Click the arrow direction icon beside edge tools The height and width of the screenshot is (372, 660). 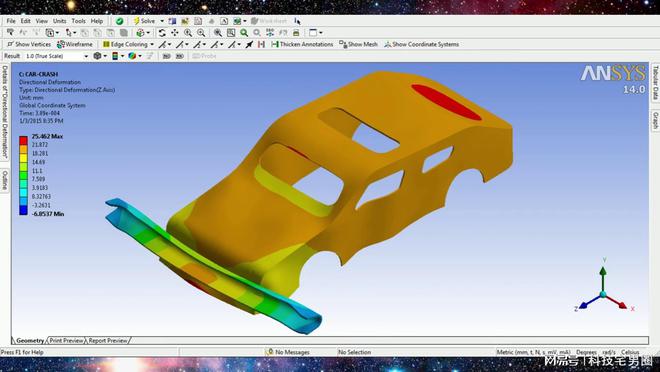pos(249,44)
